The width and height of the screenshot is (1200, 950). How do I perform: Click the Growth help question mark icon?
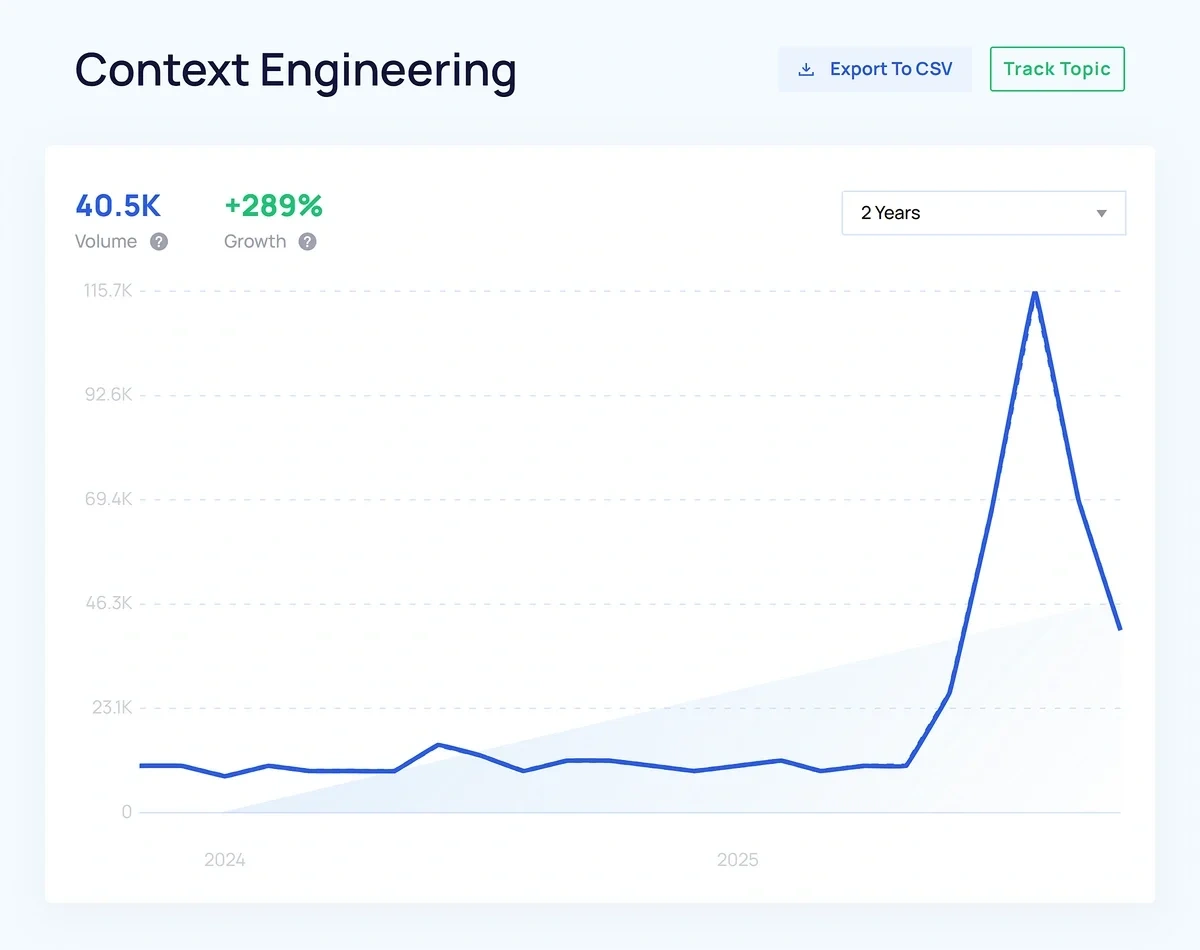pos(308,242)
